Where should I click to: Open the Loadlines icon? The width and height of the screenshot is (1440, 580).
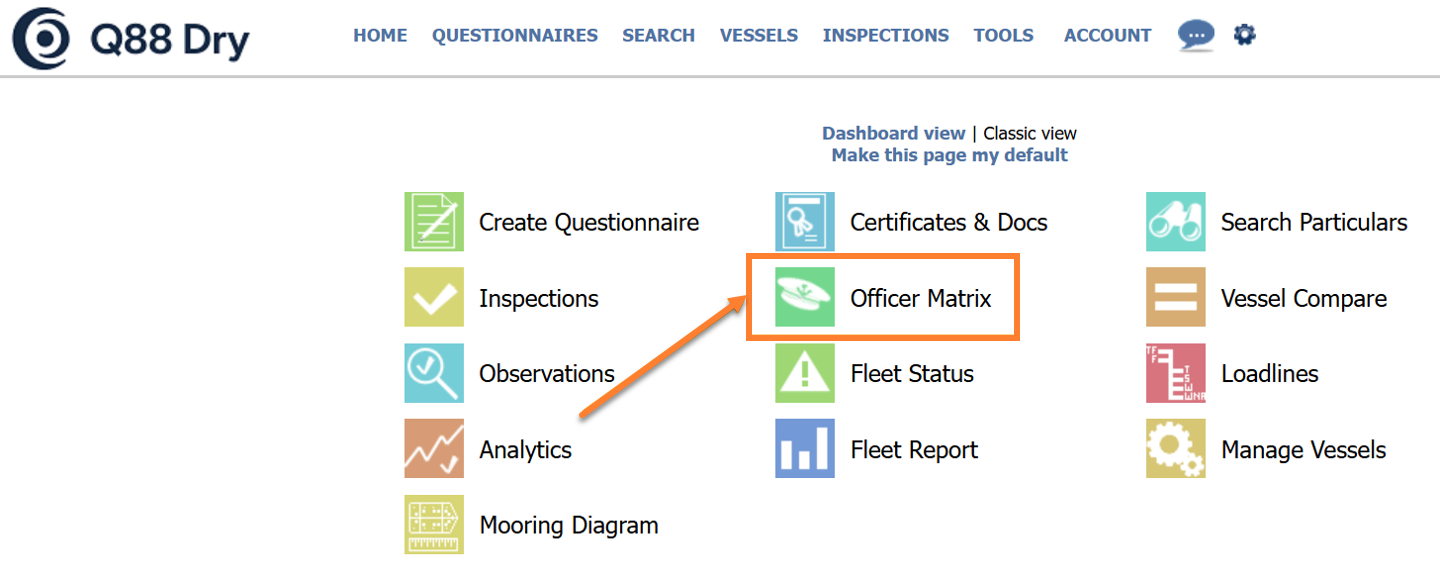[1176, 373]
